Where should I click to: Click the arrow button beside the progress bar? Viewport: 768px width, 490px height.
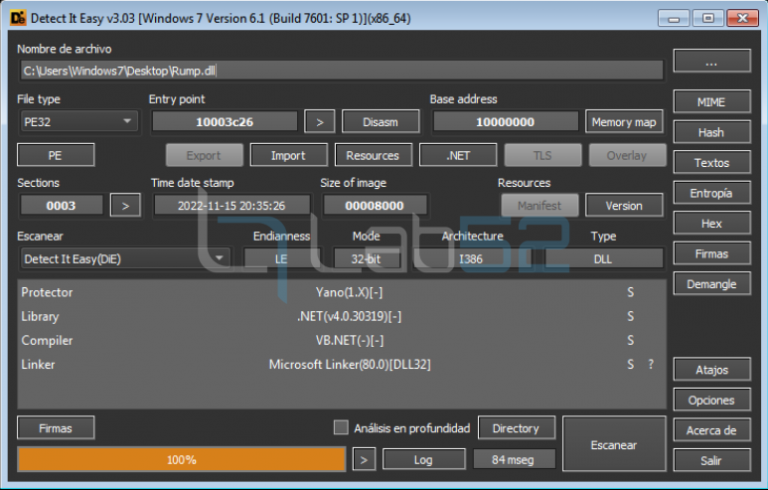(364, 459)
